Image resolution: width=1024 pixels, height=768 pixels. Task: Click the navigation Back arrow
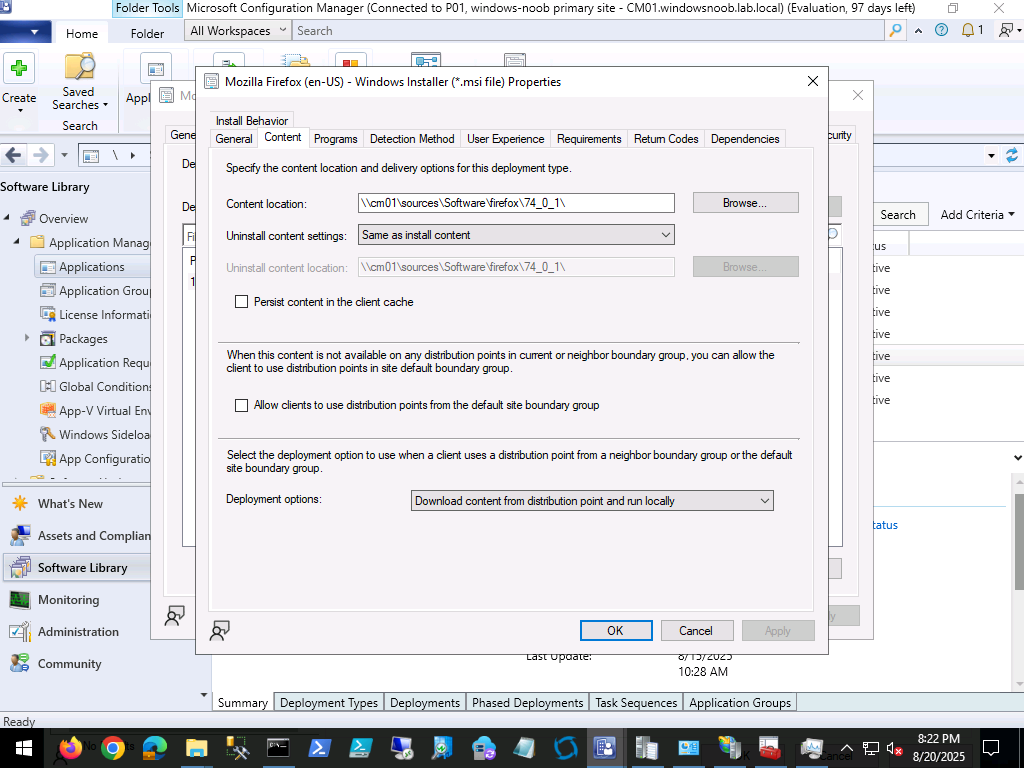click(14, 155)
